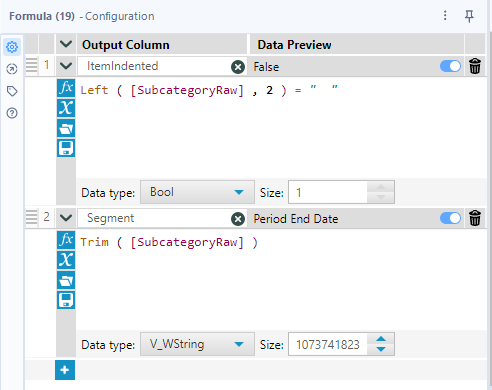Click the False preview value
Image resolution: width=492 pixels, height=390 pixels.
(266, 67)
